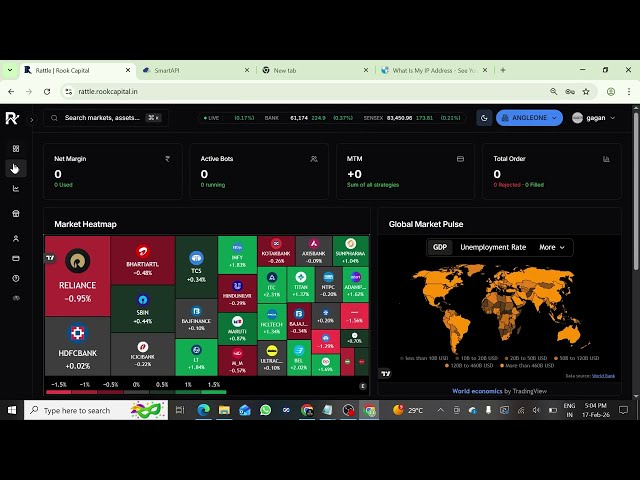Open the gagan account dropdown

click(x=593, y=118)
